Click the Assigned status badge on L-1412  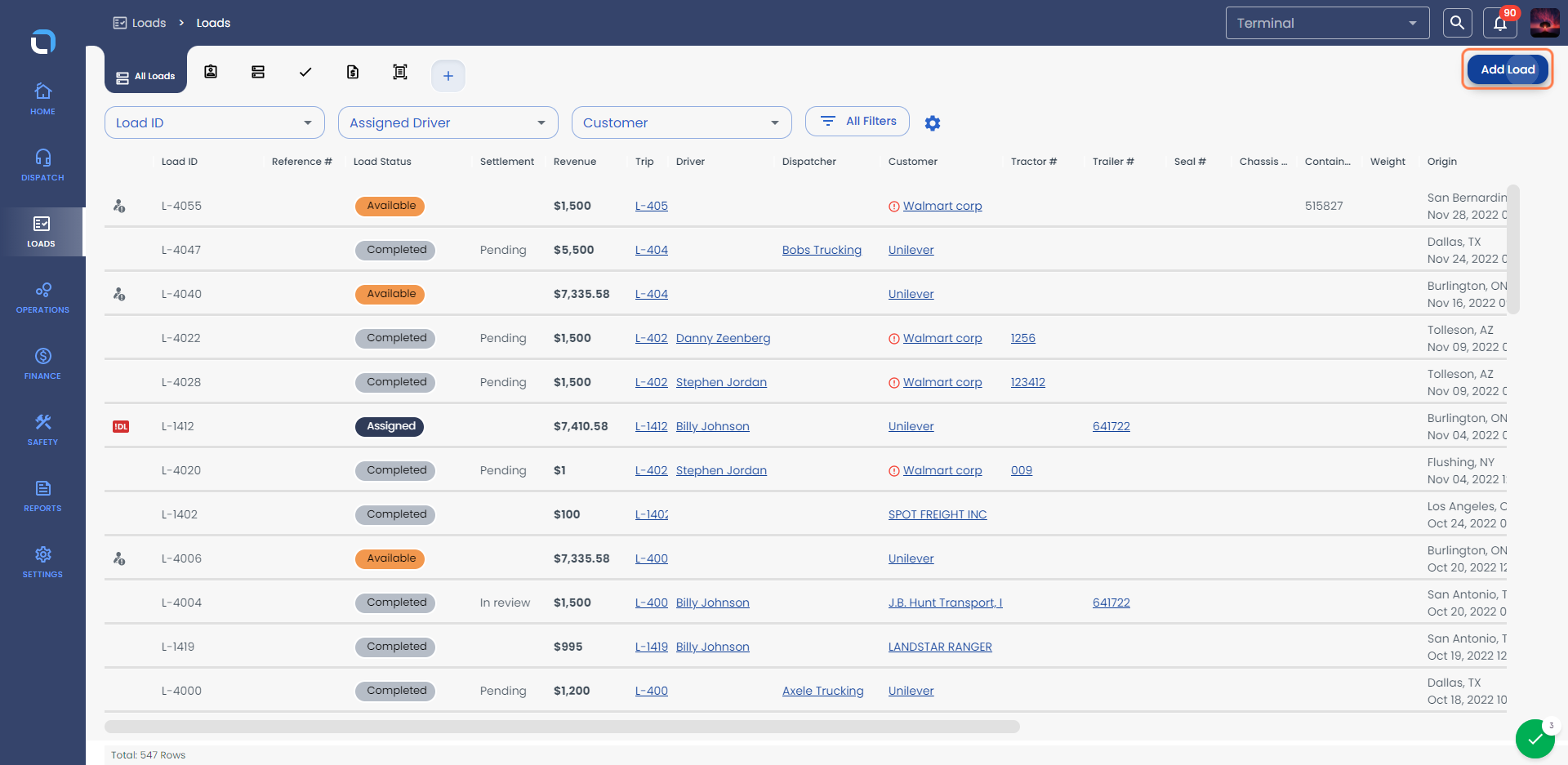[x=390, y=426]
